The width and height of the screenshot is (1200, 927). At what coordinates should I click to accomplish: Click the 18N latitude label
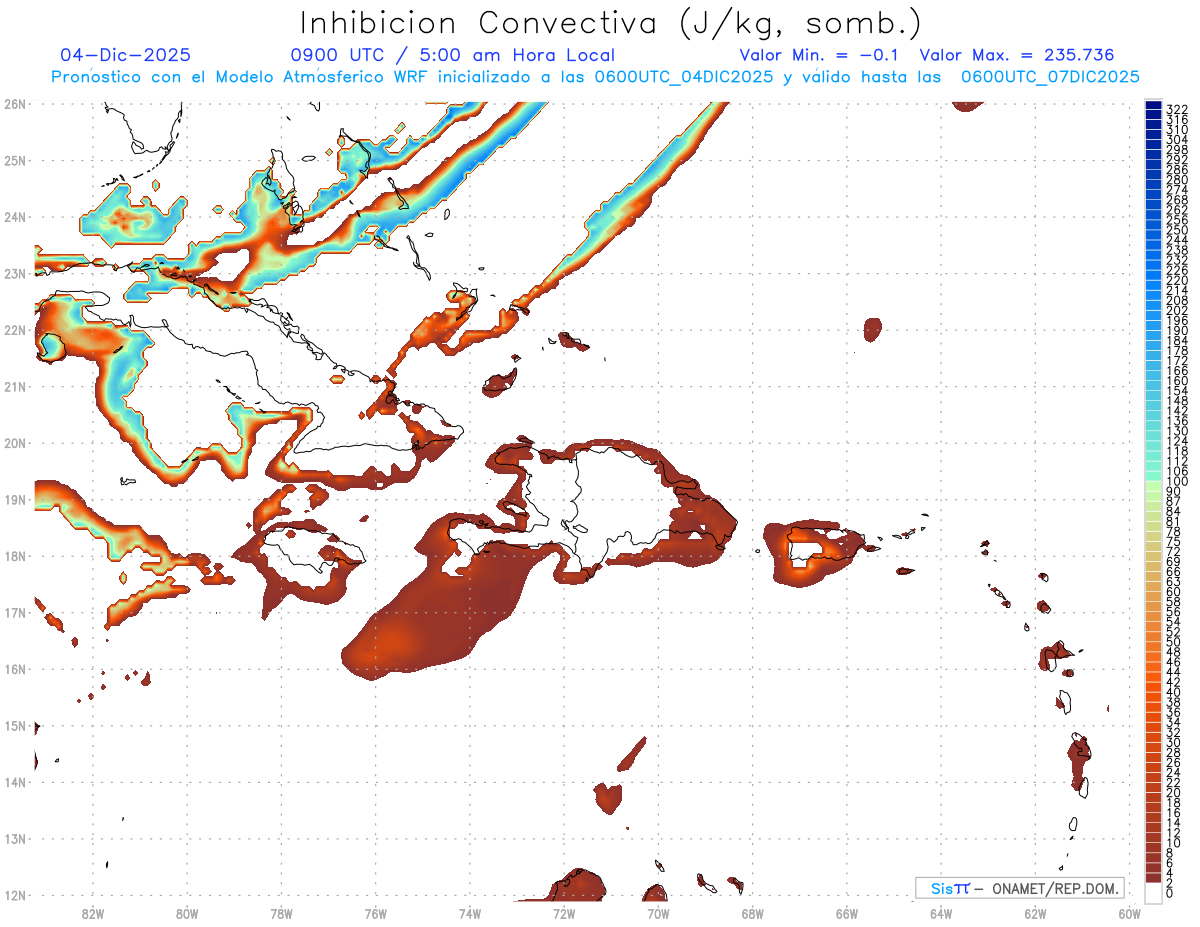click(14, 556)
